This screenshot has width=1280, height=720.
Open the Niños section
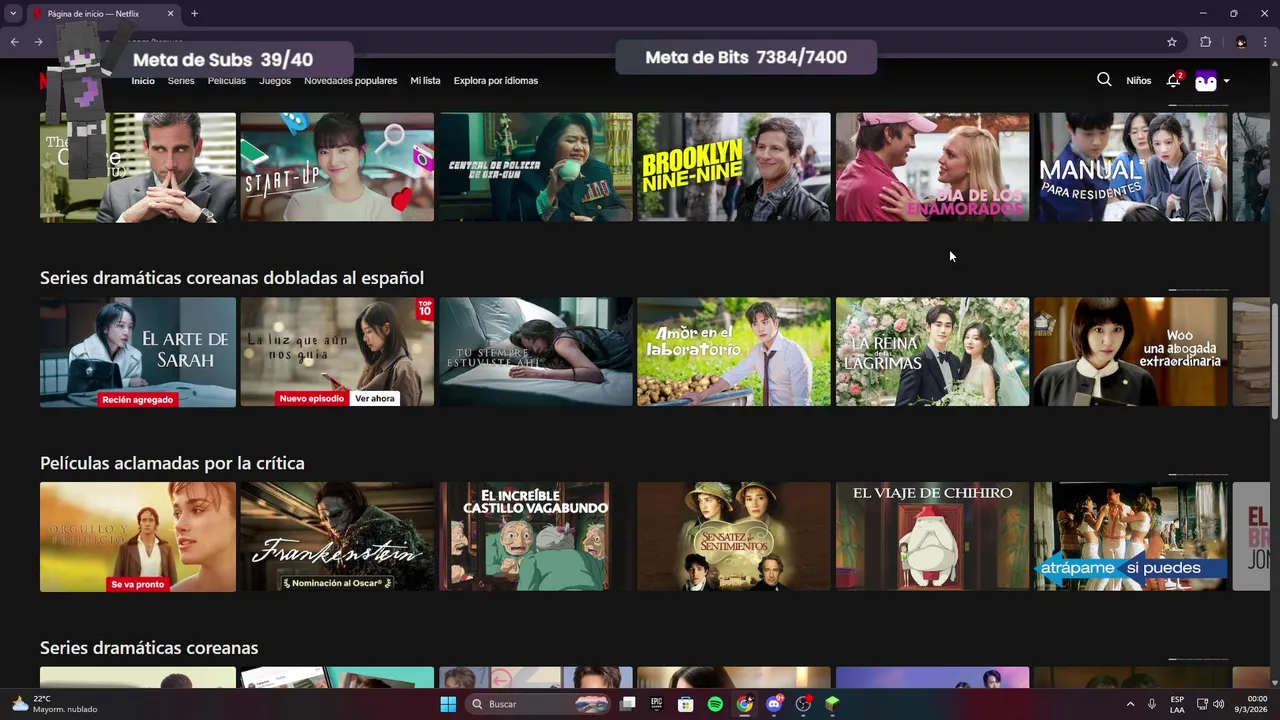click(1139, 81)
